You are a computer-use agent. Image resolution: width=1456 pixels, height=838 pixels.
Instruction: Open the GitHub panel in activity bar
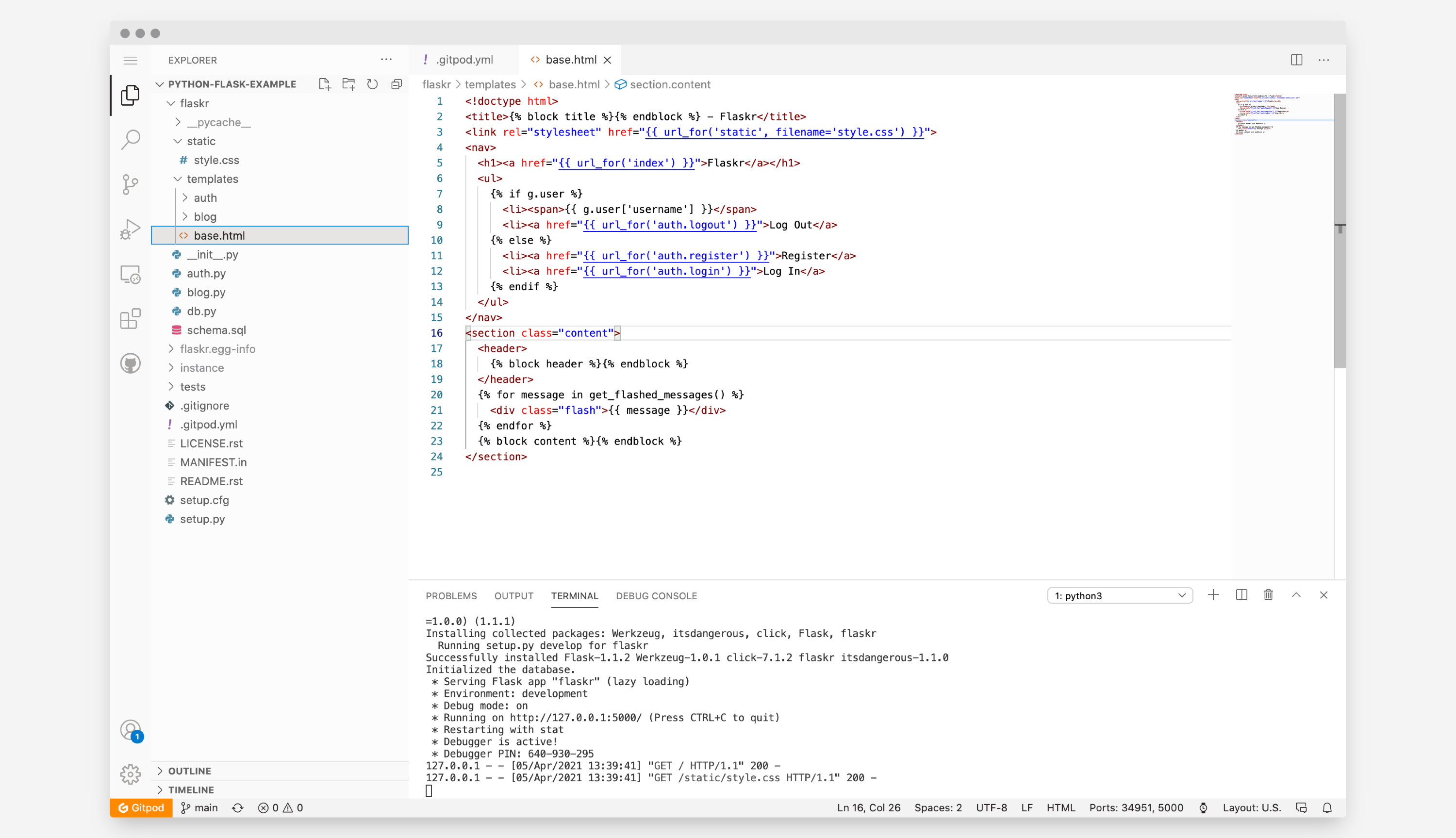pos(131,364)
